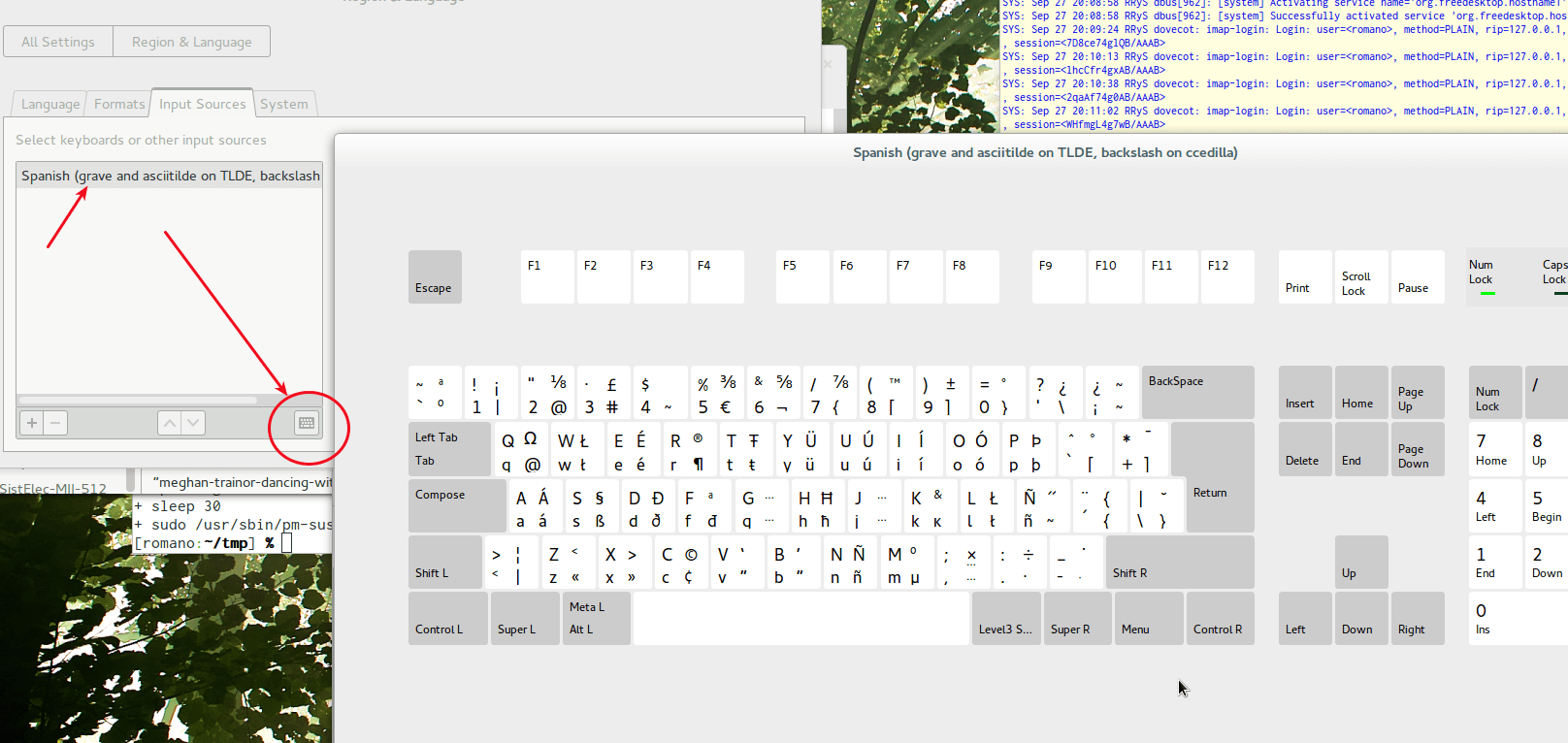Click the 5 key with euro sign
The image size is (1568, 743).
(x=717, y=392)
